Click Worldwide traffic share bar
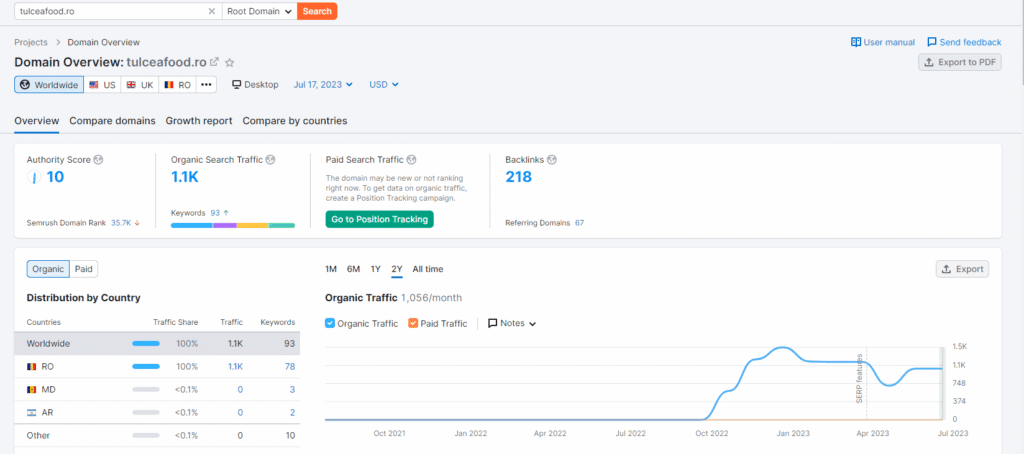 click(x=146, y=344)
